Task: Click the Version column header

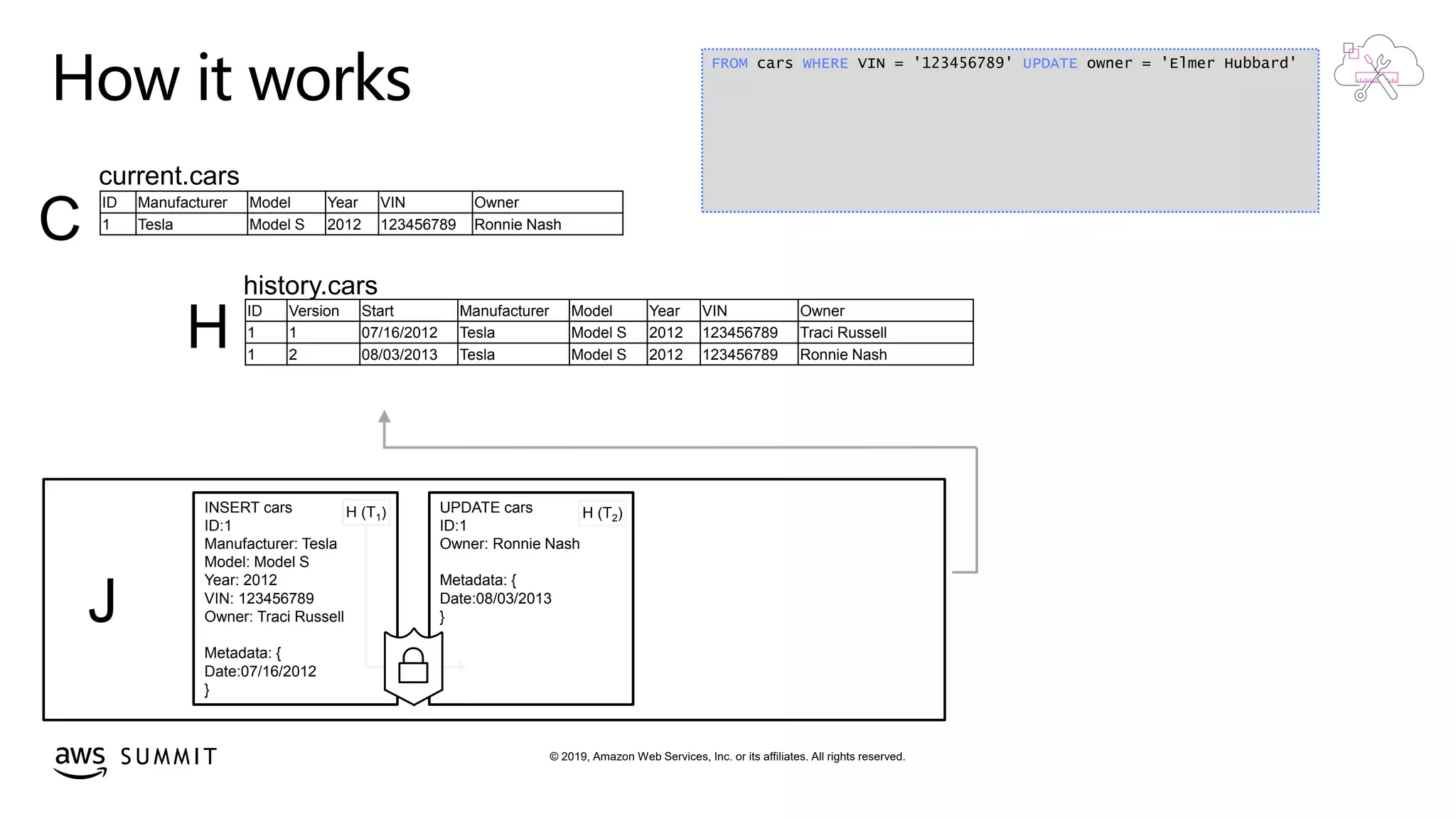Action: click(314, 311)
